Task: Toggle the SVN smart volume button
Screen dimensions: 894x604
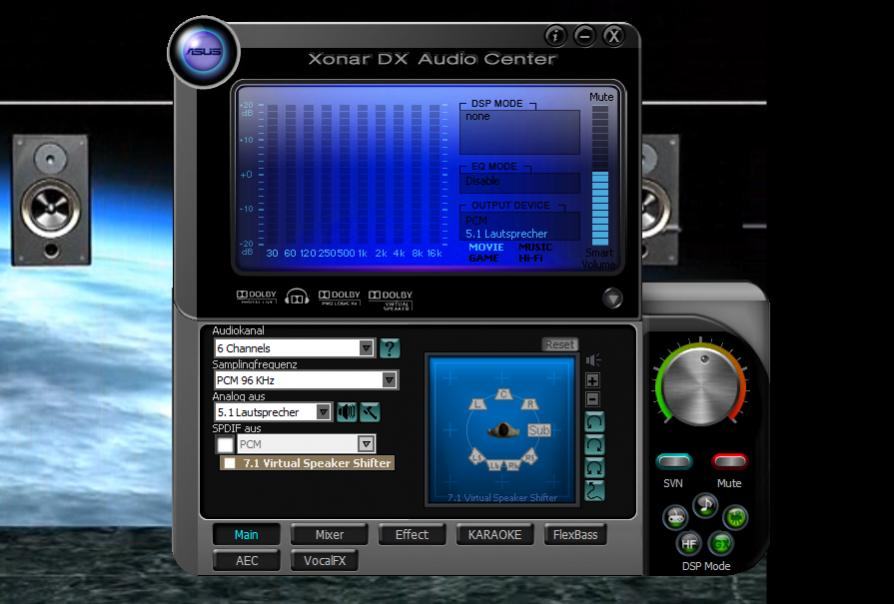Action: coord(674,461)
